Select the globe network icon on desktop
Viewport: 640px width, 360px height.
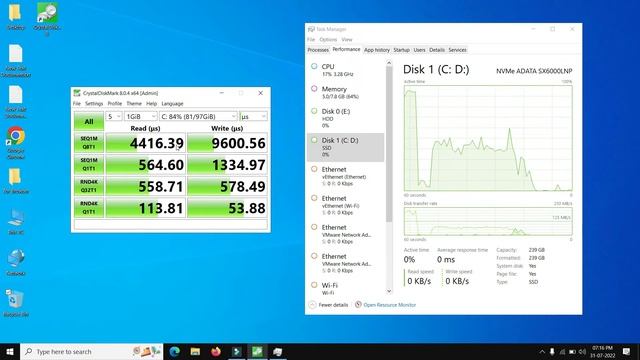pos(16,262)
